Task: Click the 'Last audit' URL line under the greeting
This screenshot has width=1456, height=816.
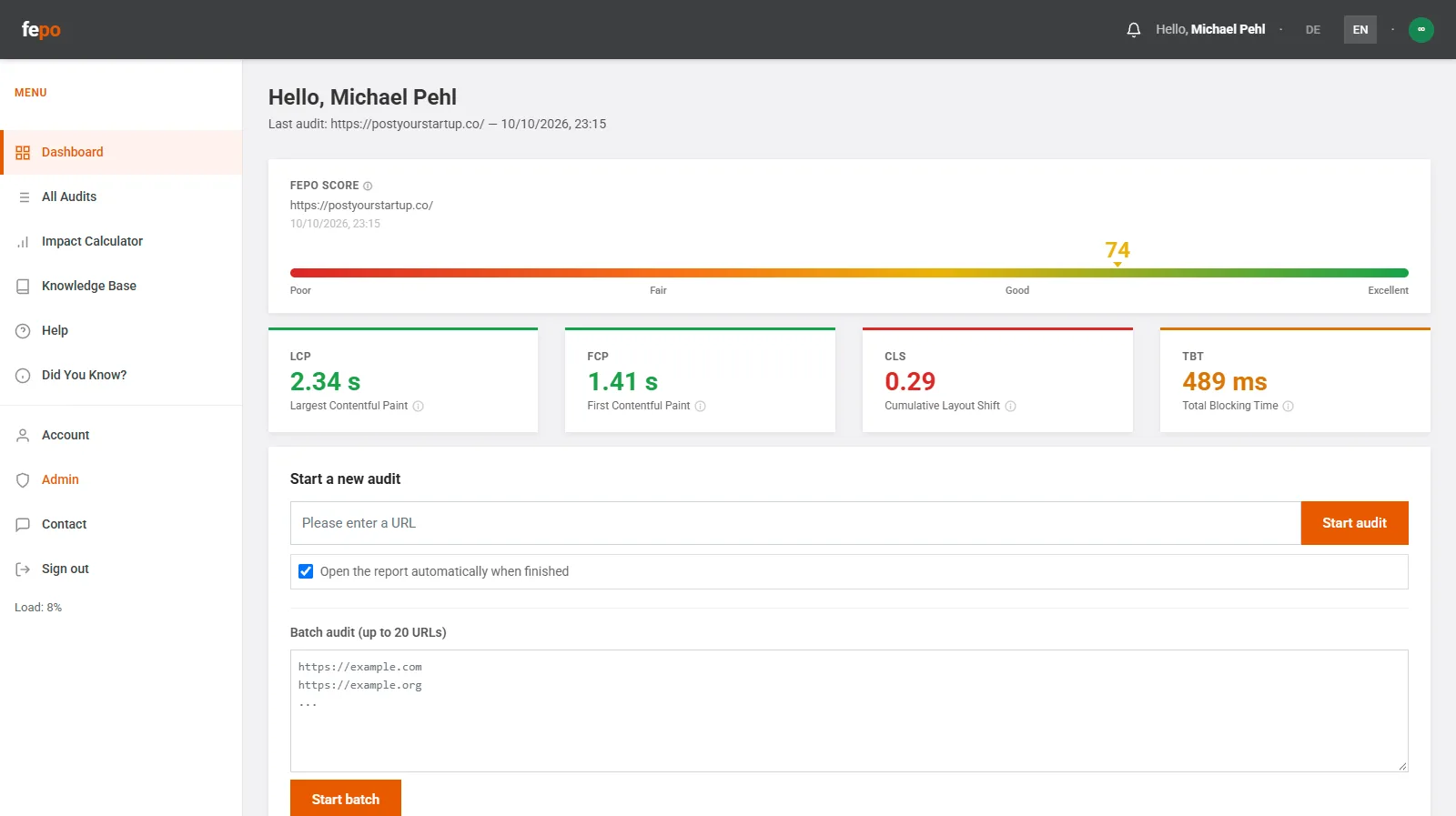Action: click(x=437, y=125)
